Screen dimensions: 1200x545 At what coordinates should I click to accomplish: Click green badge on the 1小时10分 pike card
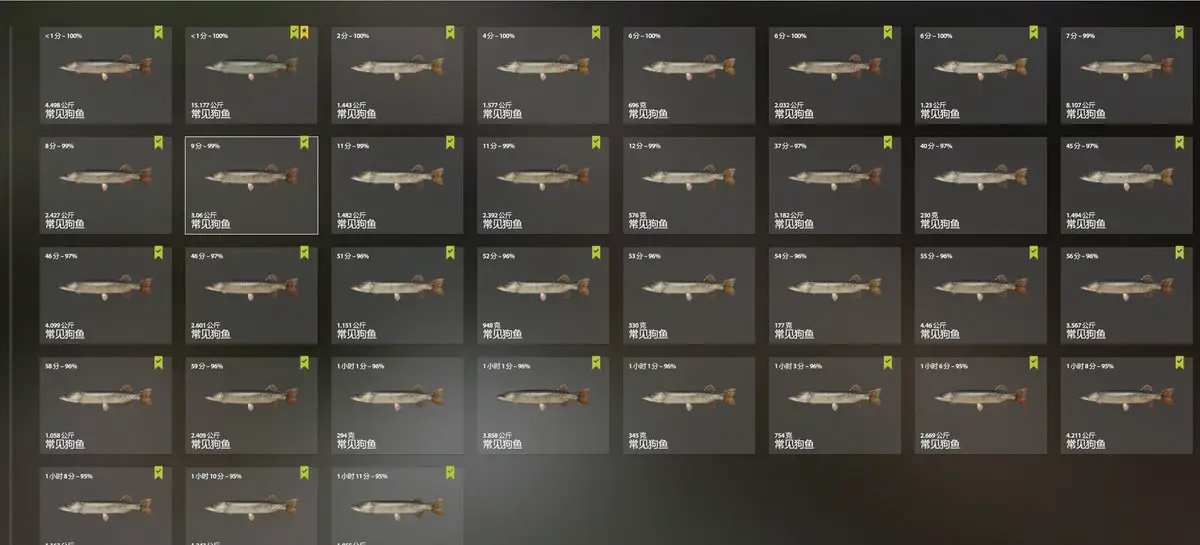pos(304,473)
